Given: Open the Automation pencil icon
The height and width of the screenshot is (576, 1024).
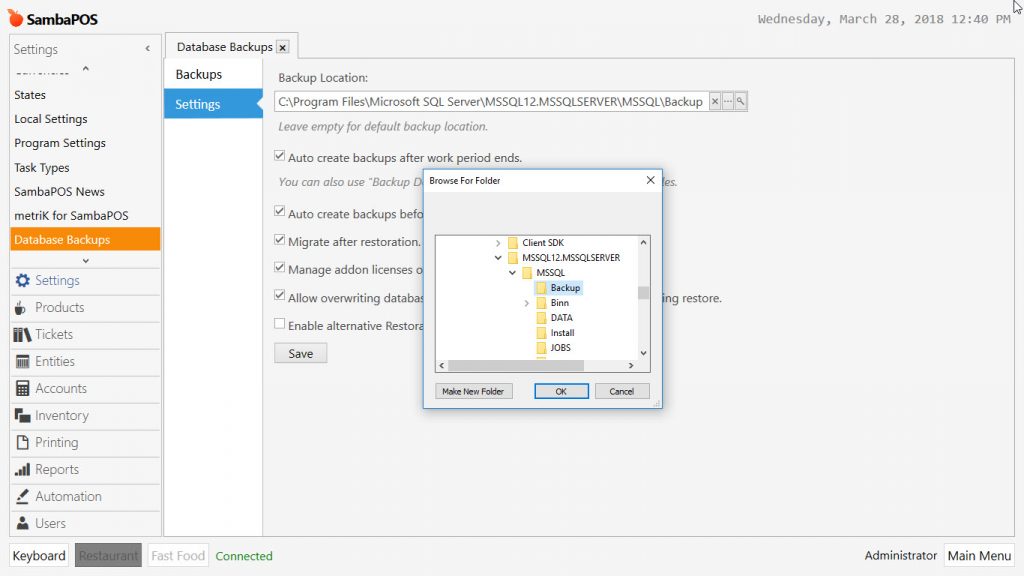Looking at the screenshot, I should tap(22, 496).
